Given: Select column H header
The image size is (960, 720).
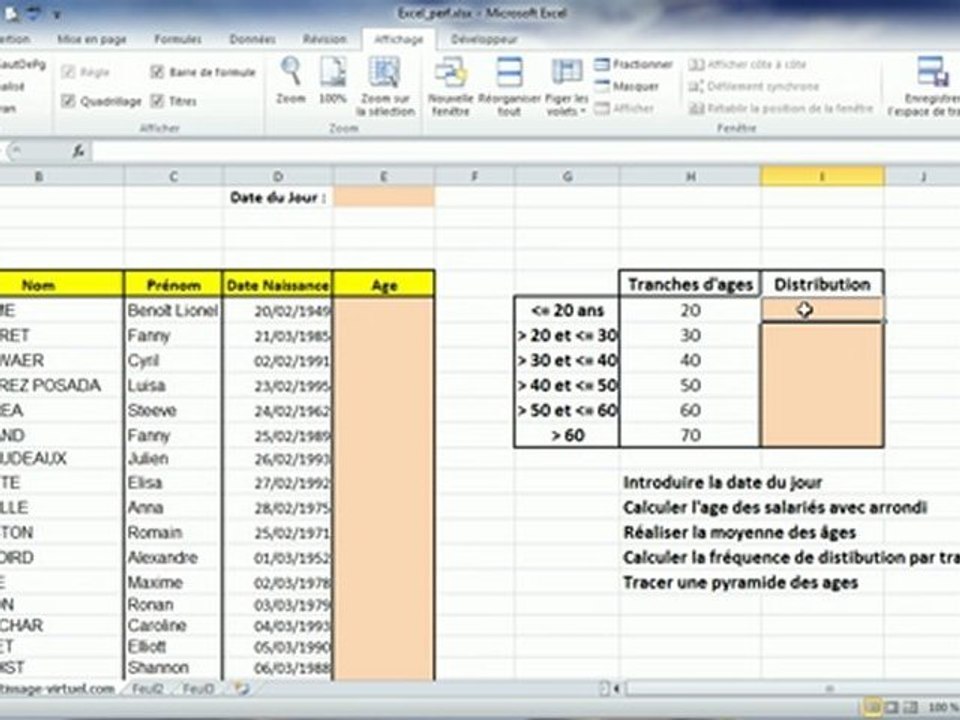Looking at the screenshot, I should pos(690,176).
